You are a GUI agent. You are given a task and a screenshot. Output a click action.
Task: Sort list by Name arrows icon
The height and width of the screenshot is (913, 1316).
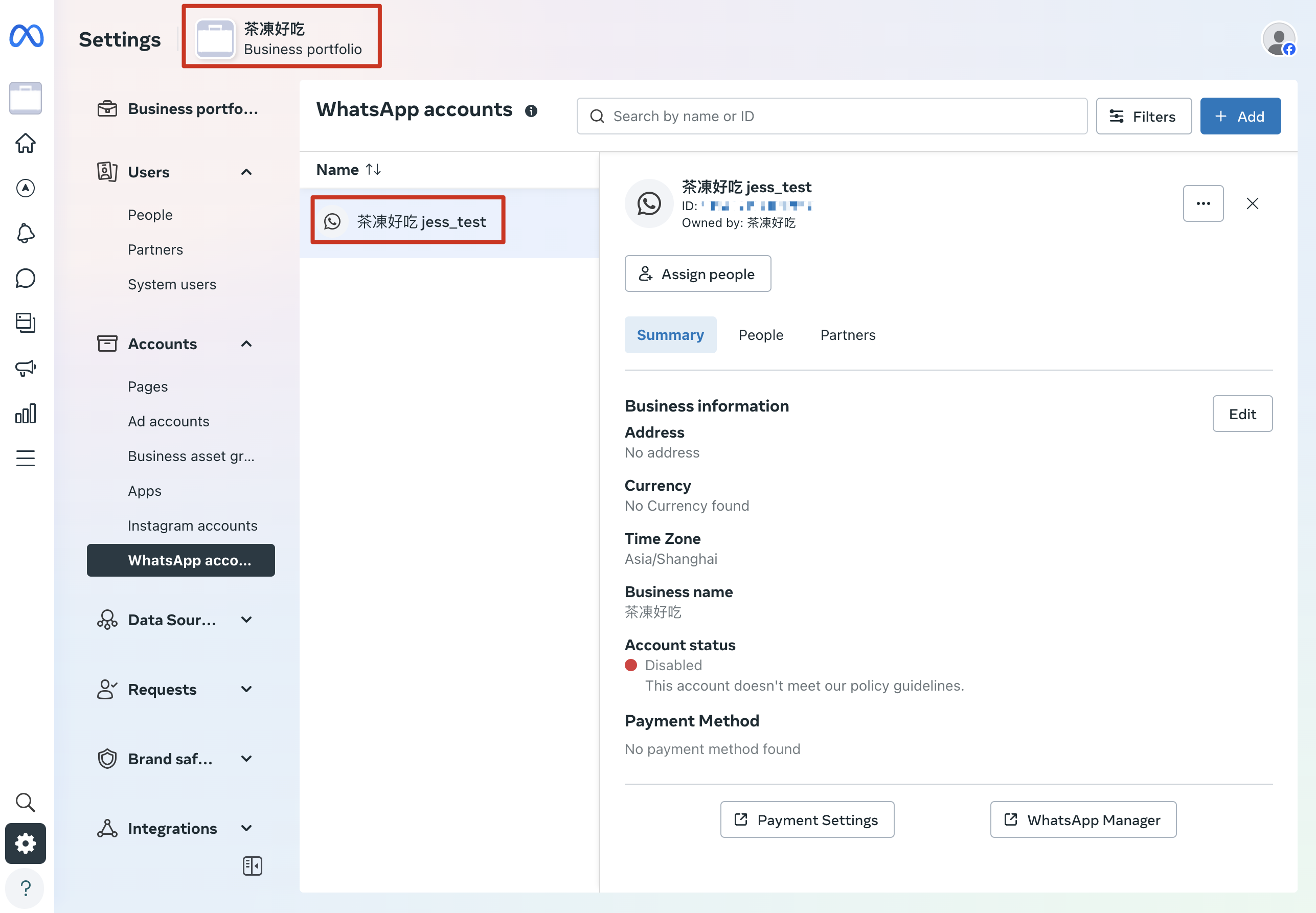[374, 169]
